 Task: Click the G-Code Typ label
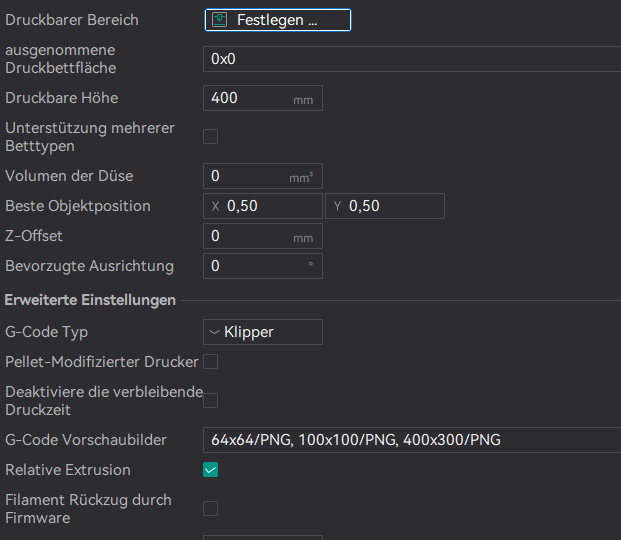[x=46, y=332]
